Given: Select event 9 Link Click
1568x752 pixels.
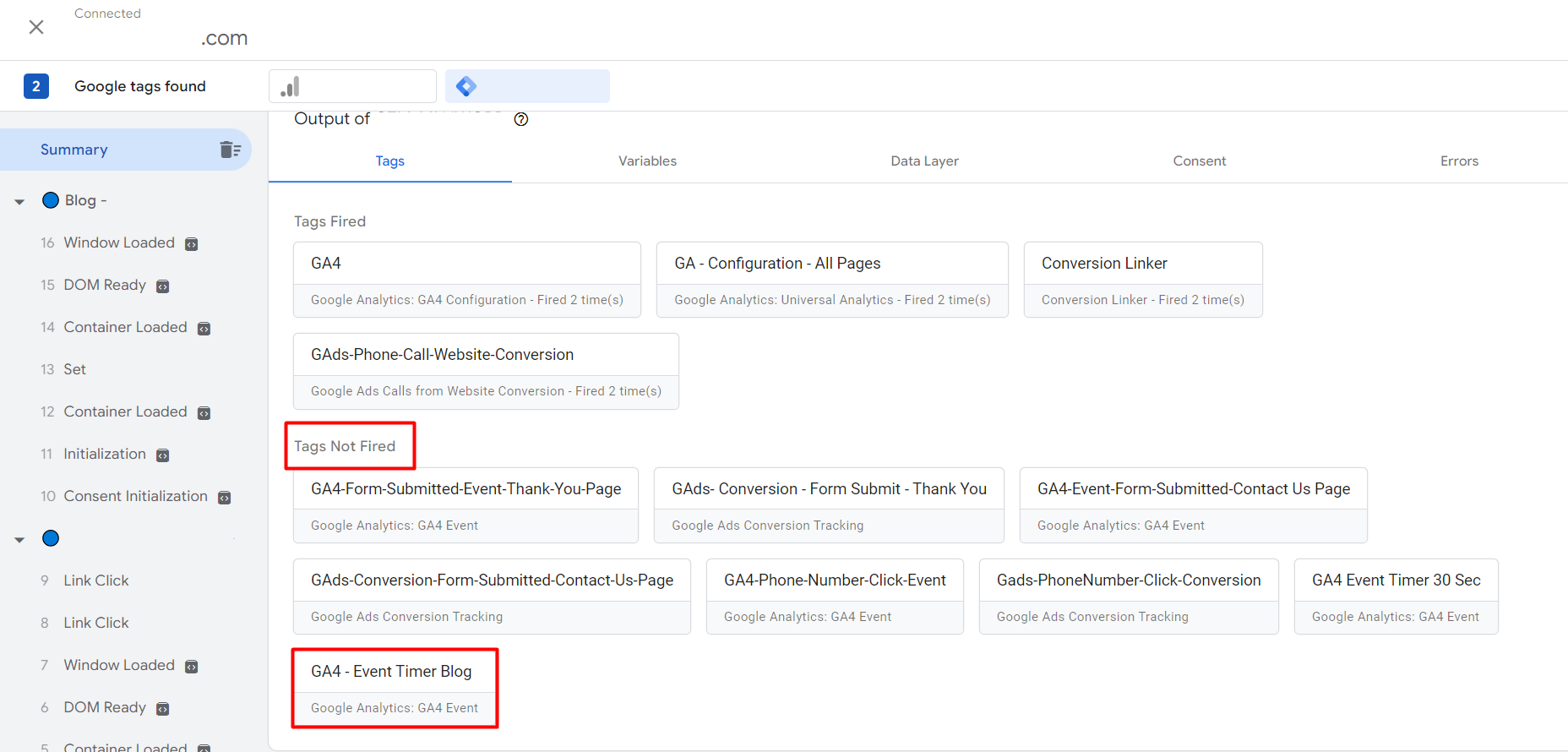Looking at the screenshot, I should point(95,580).
